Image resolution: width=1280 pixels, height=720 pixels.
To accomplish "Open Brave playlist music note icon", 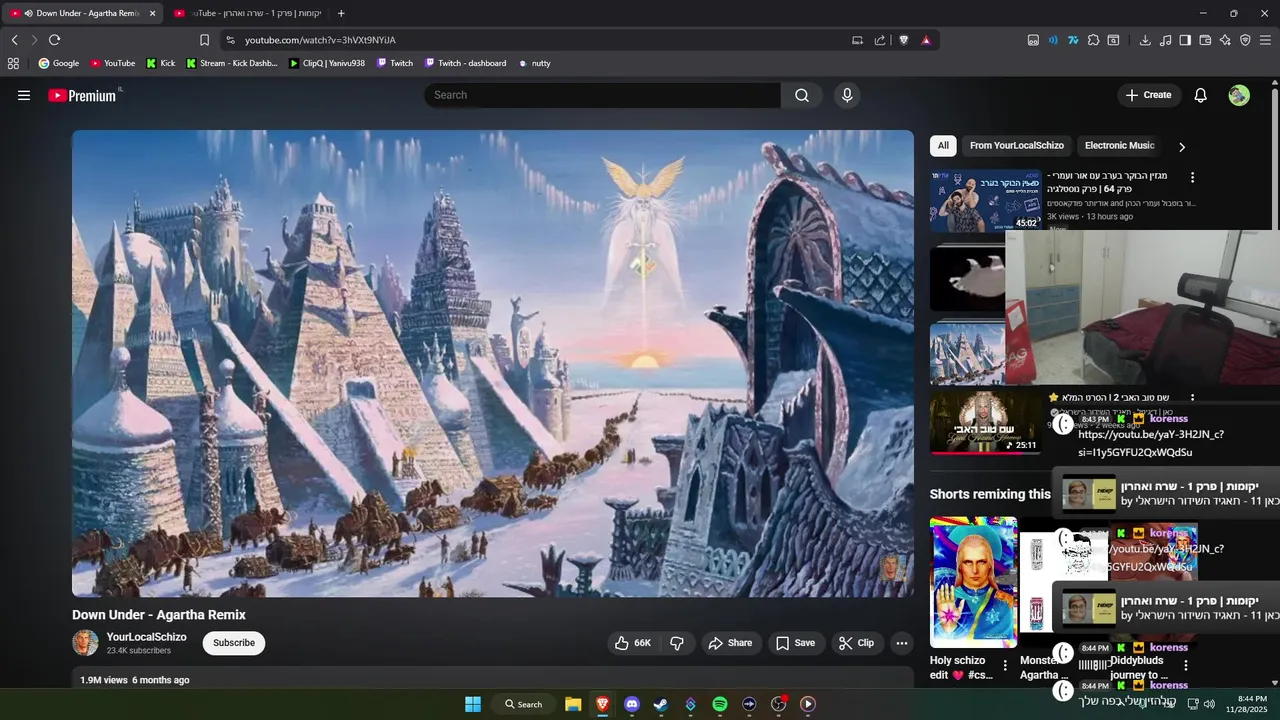I will click(x=1165, y=40).
